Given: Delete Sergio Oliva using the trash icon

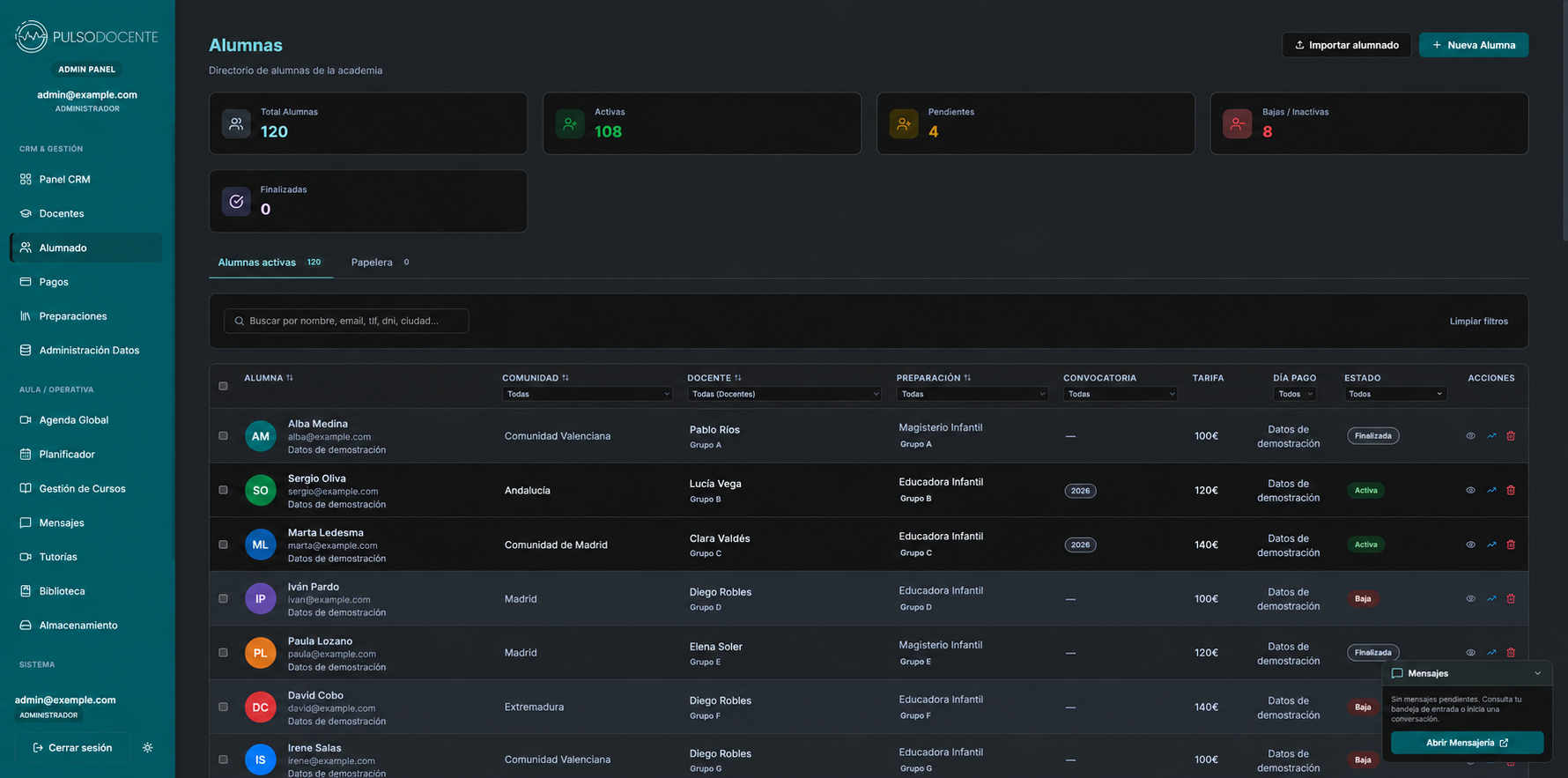Looking at the screenshot, I should point(1511,491).
